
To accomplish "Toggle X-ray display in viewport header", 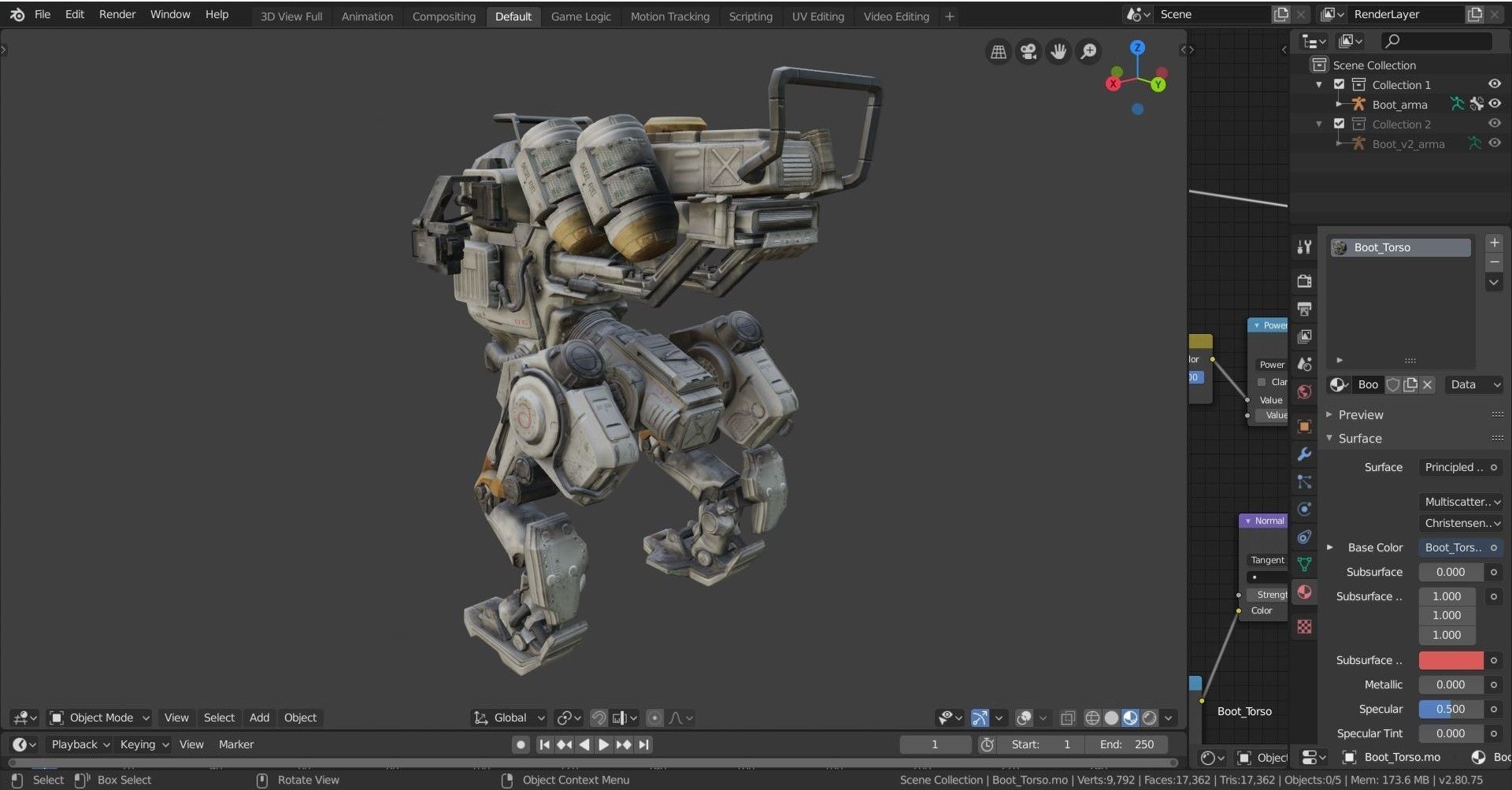I will pyautogui.click(x=1068, y=718).
